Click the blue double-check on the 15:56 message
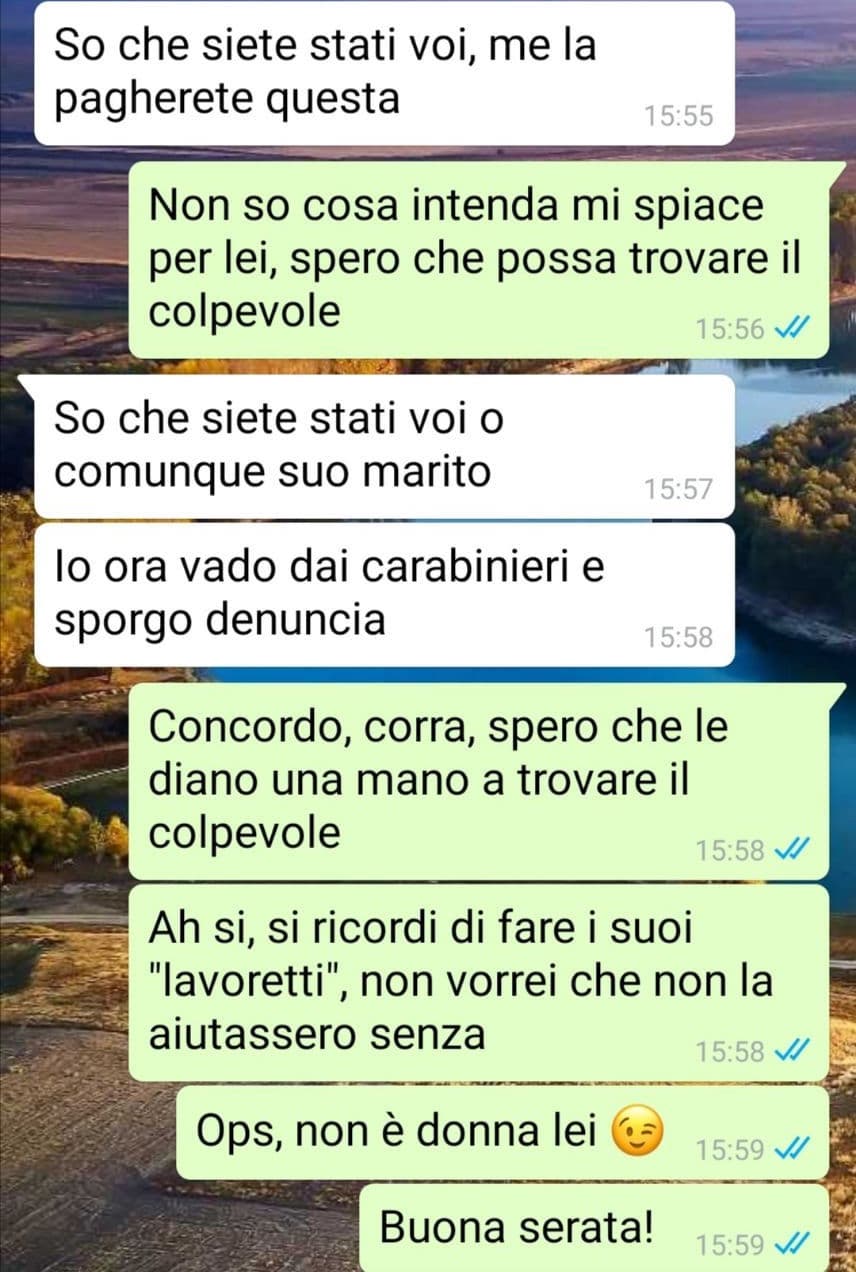 pyautogui.click(x=791, y=327)
